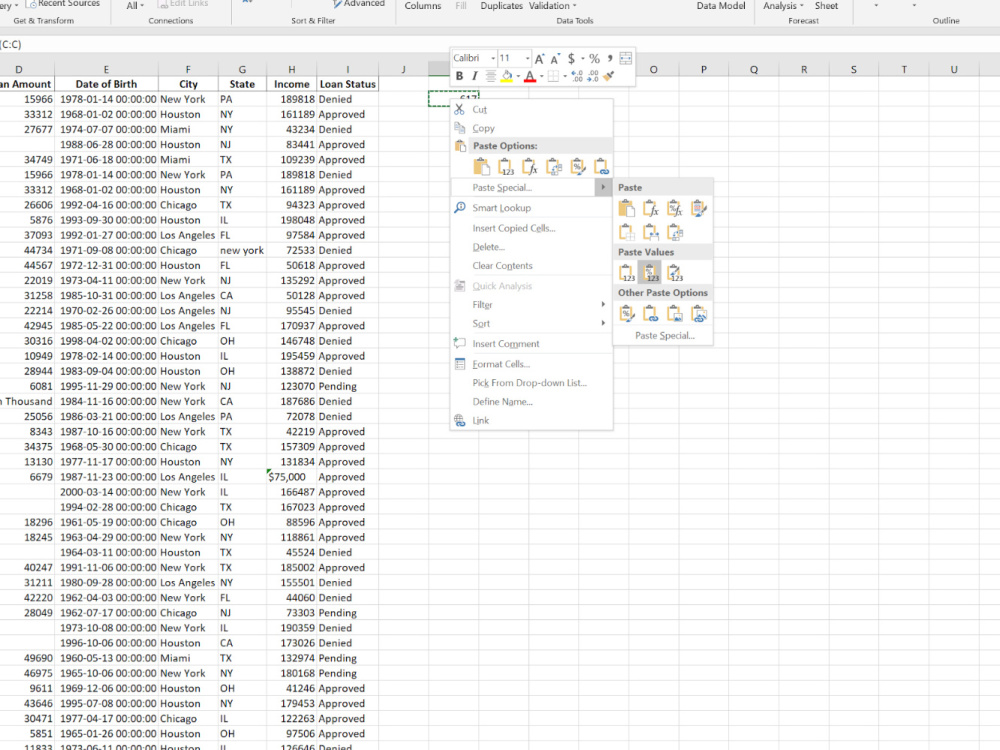Viewport: 1000px width, 750px height.
Task: Choose Paste Link icon in context menu Paste Options row
Action: [601, 167]
